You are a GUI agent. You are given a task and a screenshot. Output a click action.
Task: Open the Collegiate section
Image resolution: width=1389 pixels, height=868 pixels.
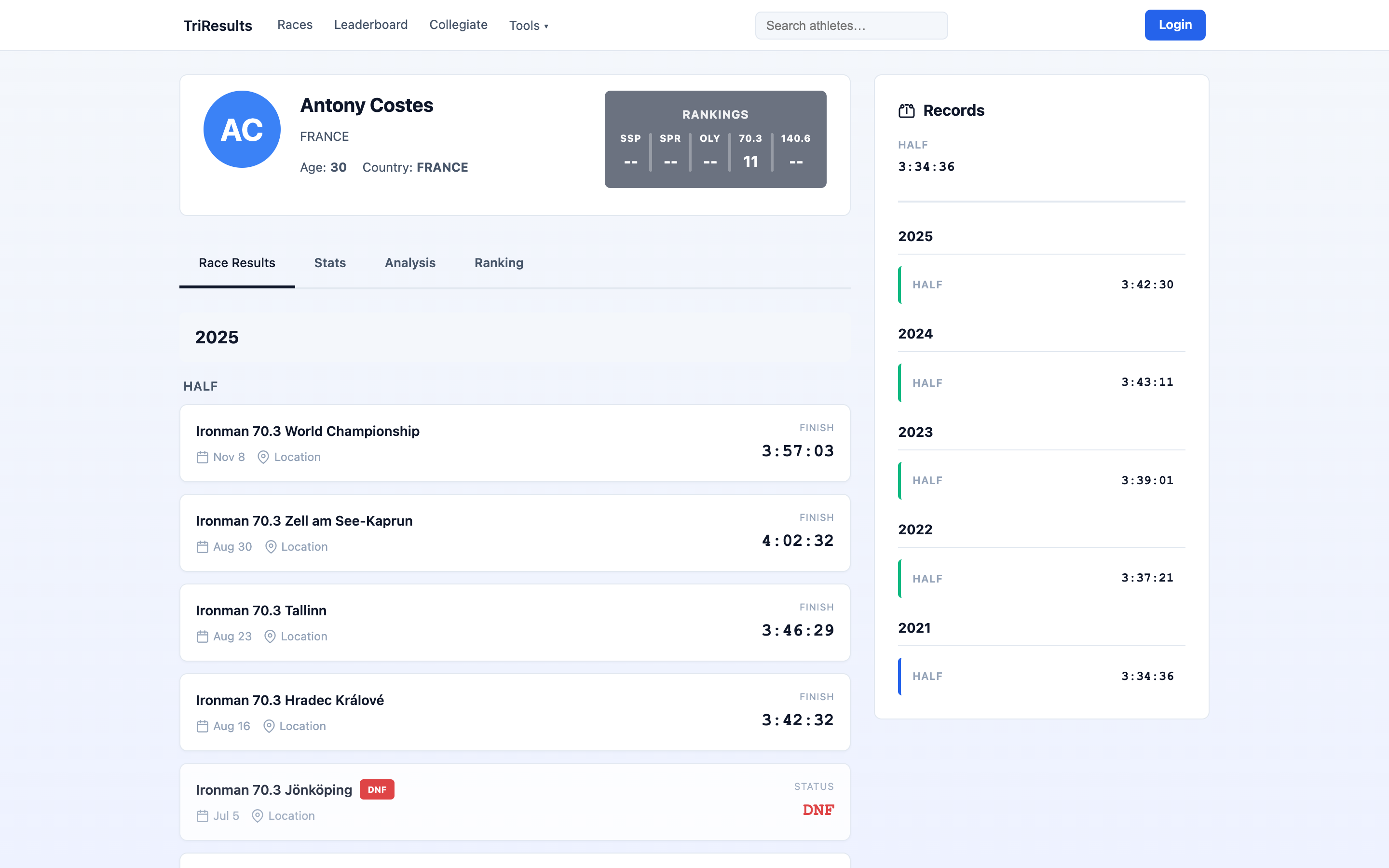(x=459, y=25)
